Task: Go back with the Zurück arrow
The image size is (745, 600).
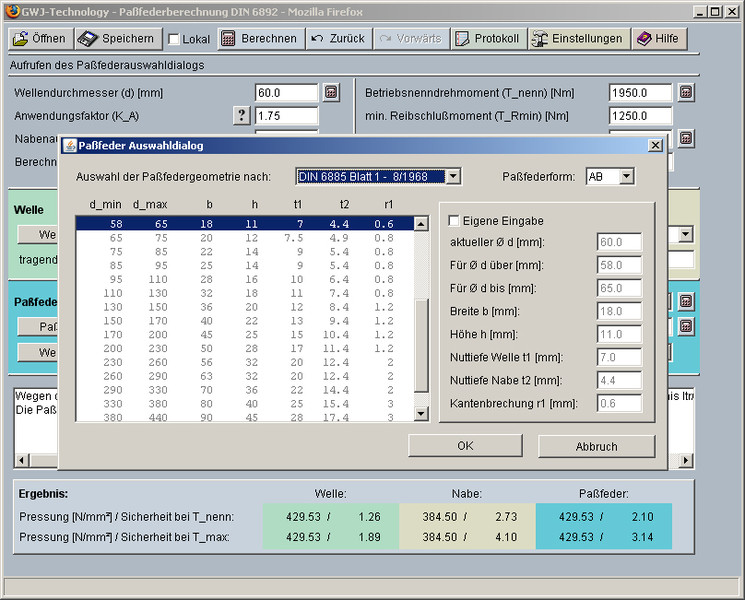Action: point(337,39)
